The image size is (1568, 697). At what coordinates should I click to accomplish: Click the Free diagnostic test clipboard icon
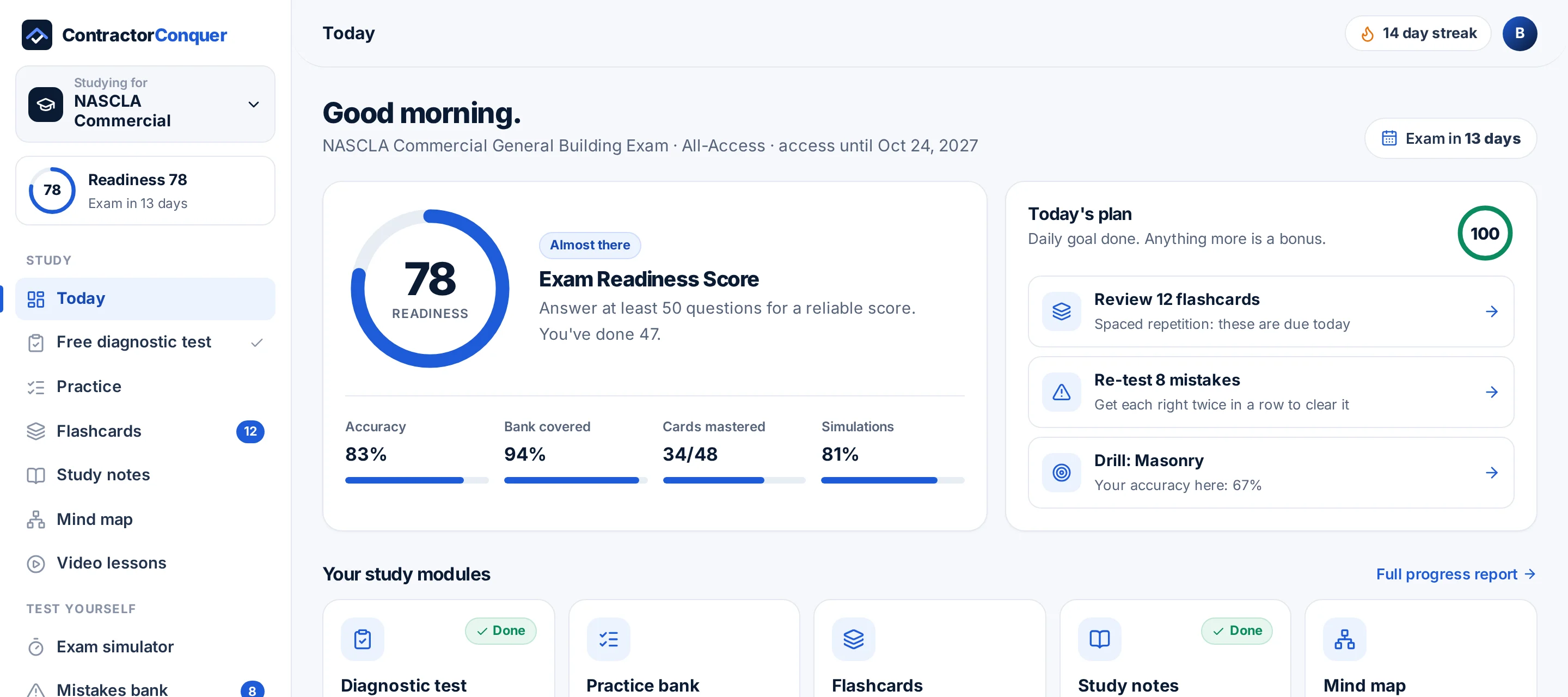(36, 343)
